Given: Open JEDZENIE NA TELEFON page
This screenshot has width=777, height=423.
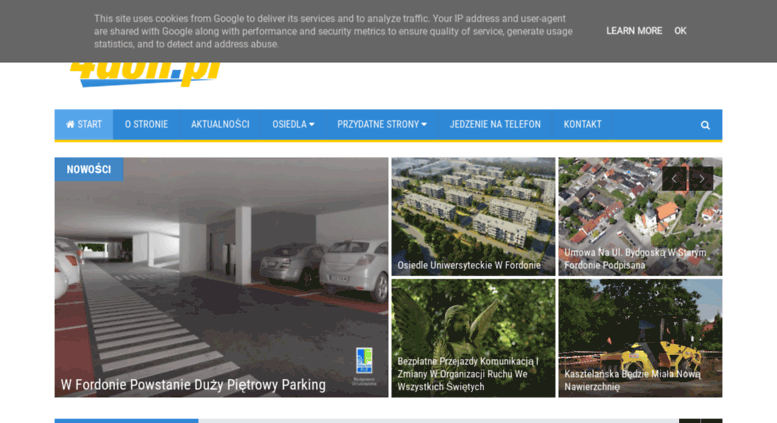Looking at the screenshot, I should [495, 124].
